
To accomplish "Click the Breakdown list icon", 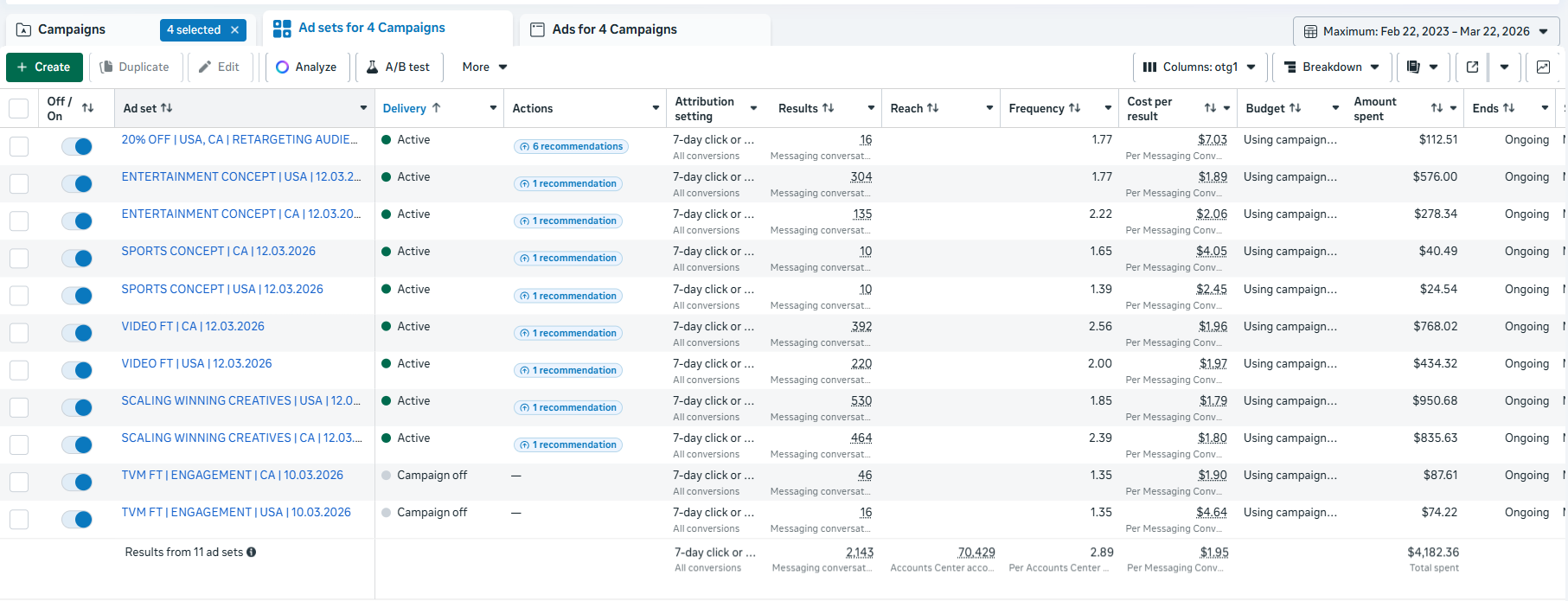I will pos(1290,67).
